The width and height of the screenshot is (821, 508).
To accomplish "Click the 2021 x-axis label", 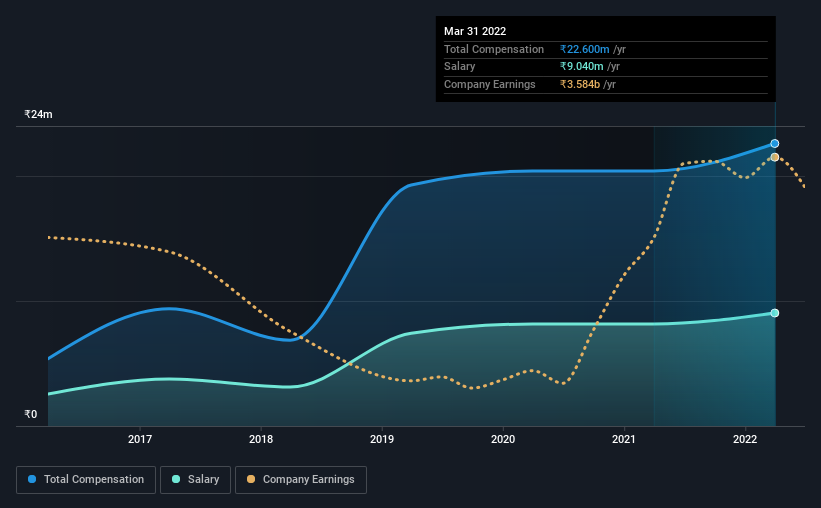I will coord(624,439).
